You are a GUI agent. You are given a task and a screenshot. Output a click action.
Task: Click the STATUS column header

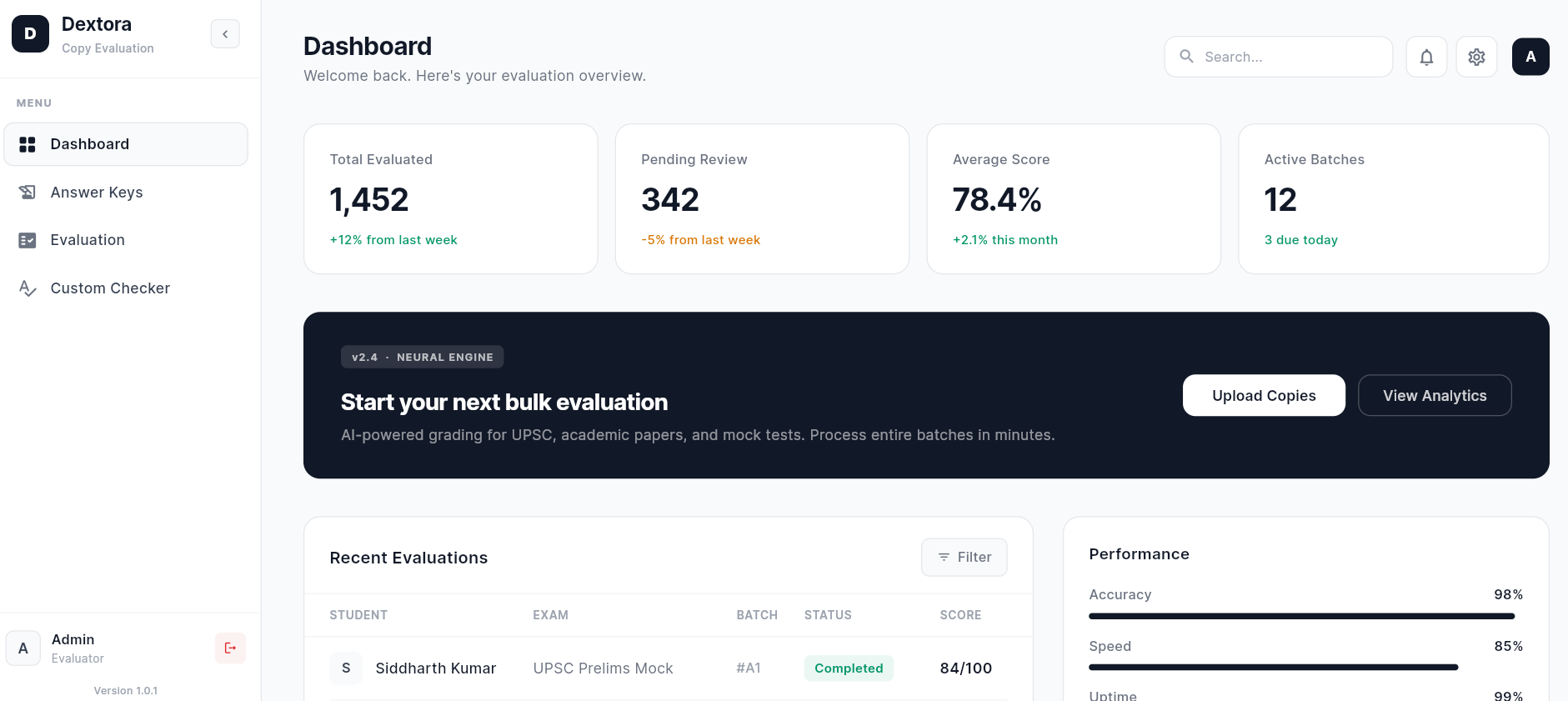pos(828,615)
